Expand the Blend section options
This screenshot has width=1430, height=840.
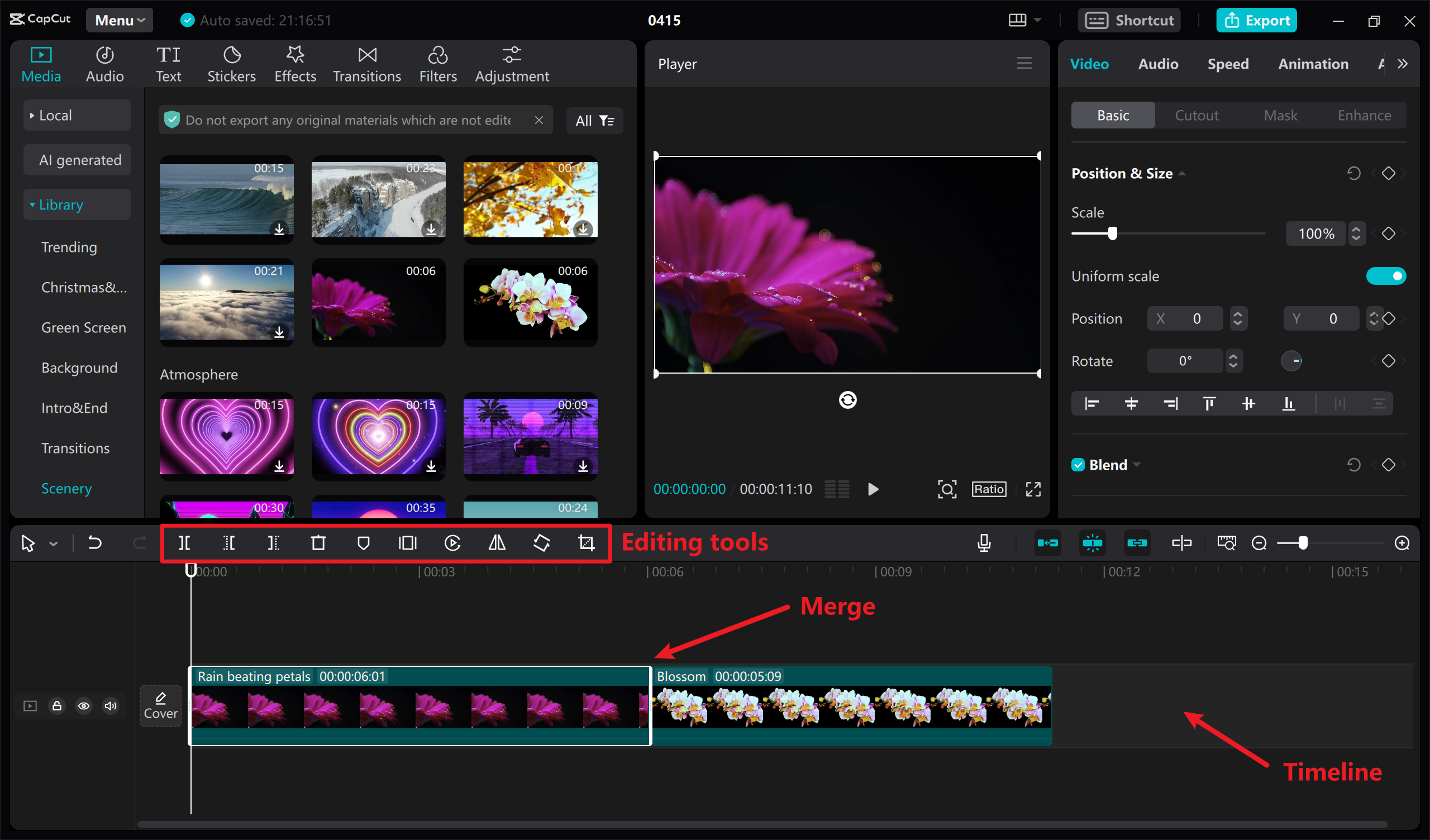pos(1137,464)
